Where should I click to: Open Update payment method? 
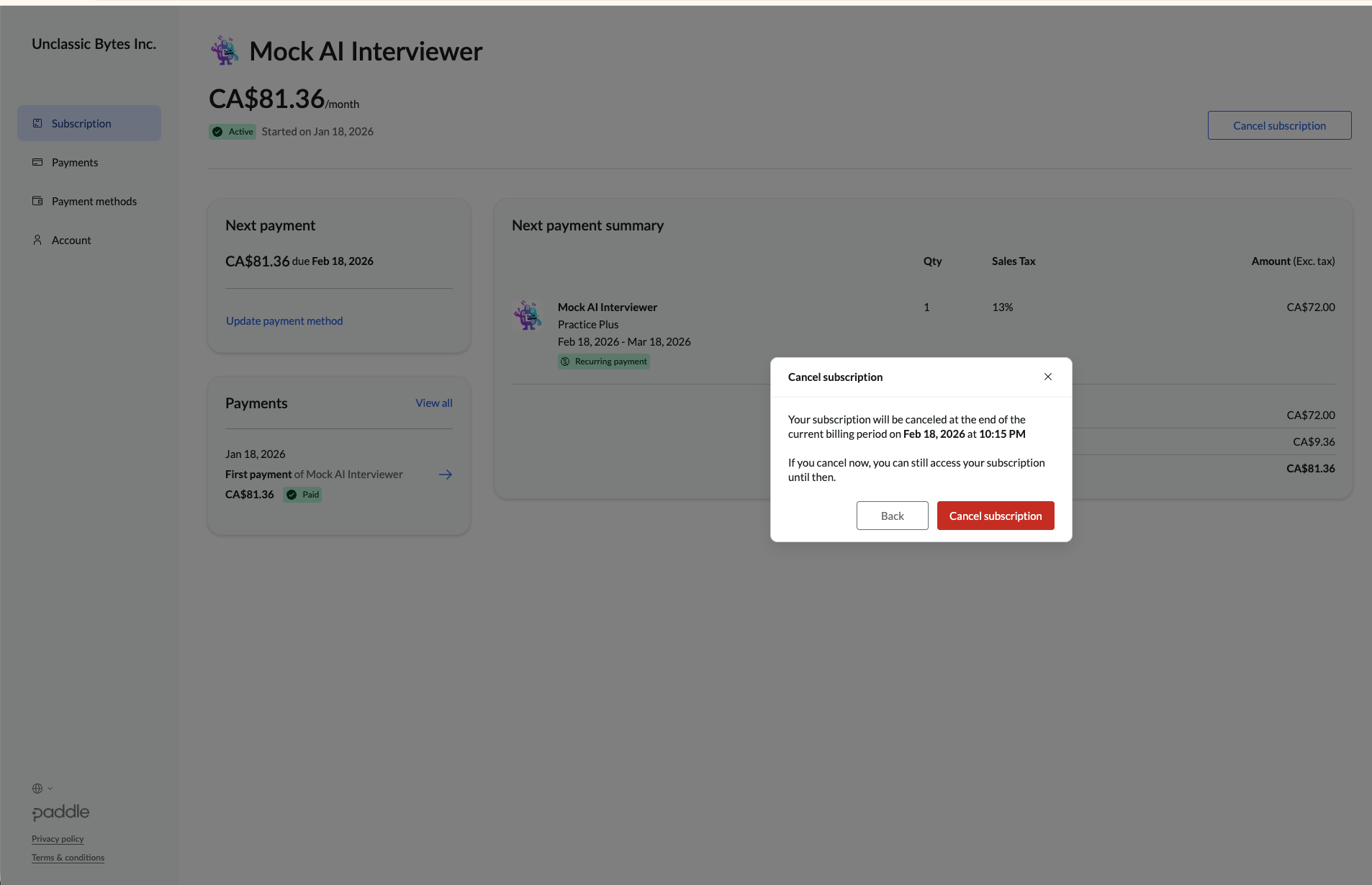coord(284,320)
